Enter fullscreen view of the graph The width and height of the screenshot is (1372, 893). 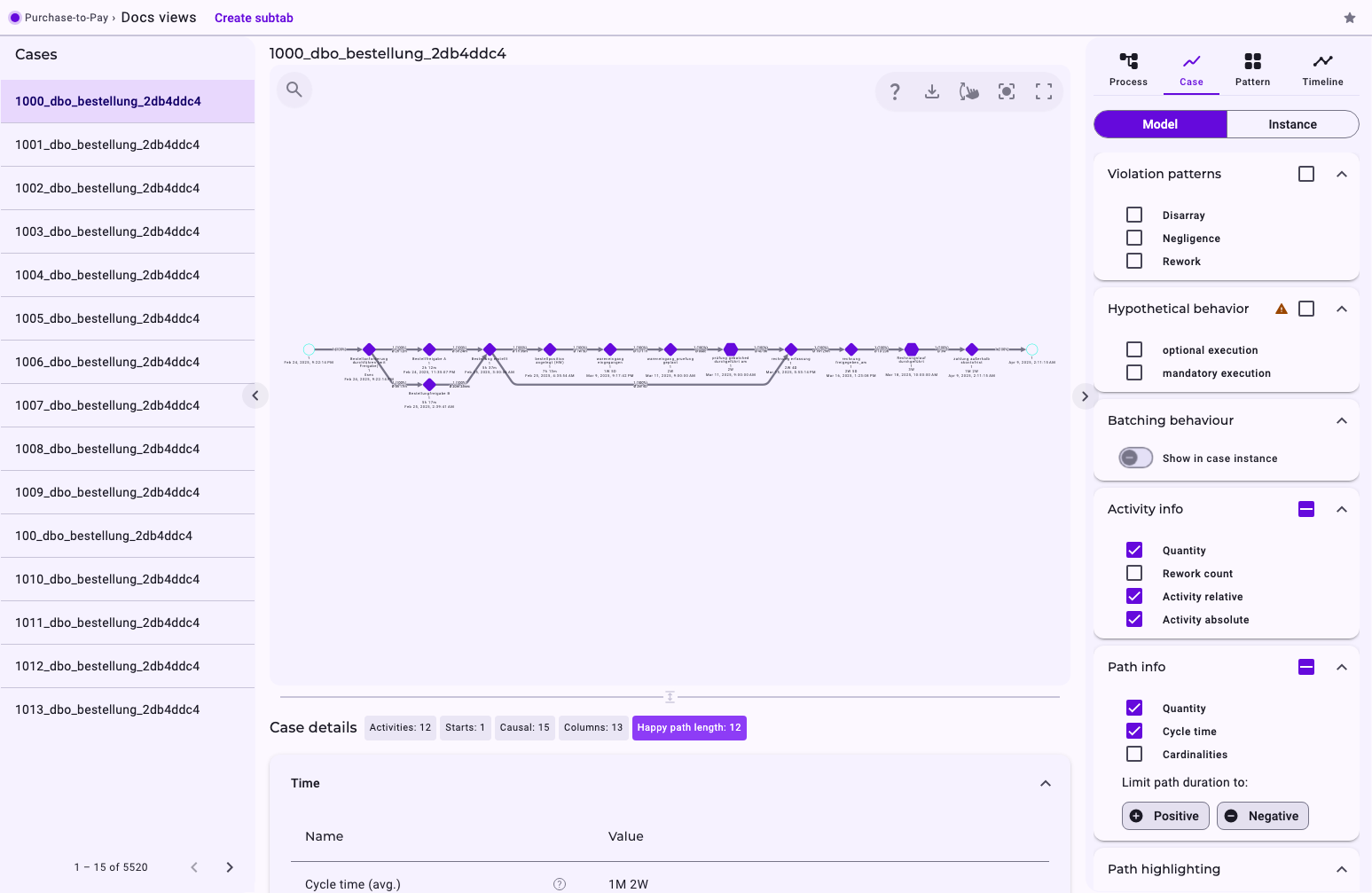[1044, 91]
